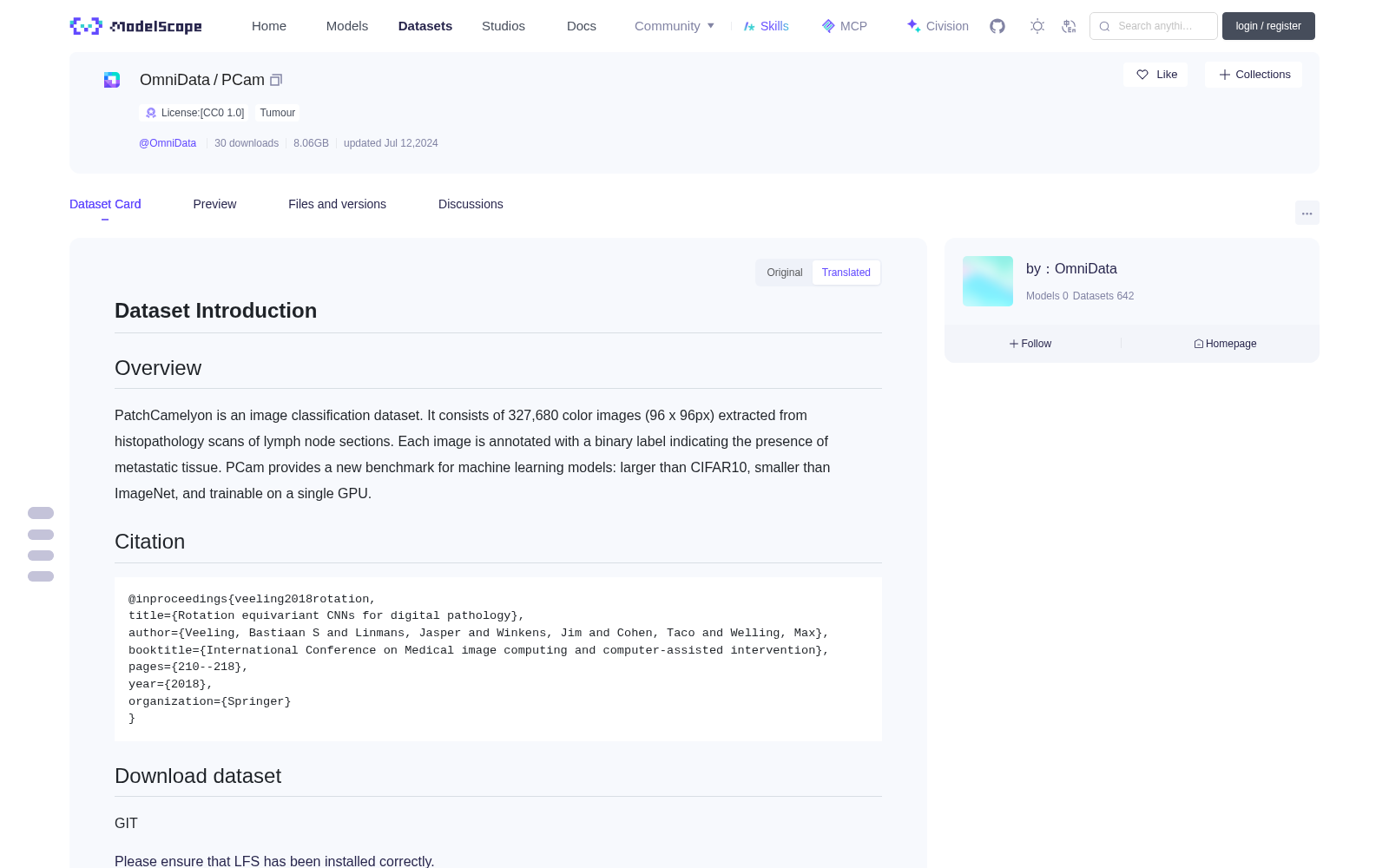Screen dimensions: 1389x868
Task: Open the Discussions tab
Action: click(x=471, y=204)
